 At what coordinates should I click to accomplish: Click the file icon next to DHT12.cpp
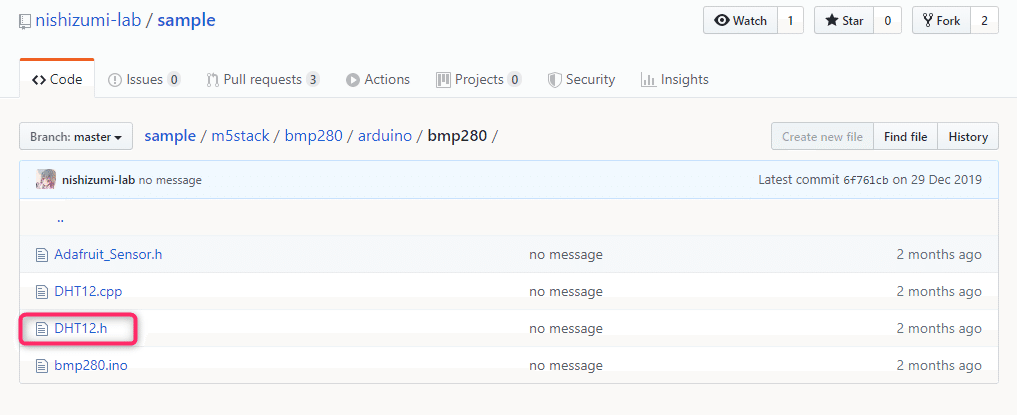coord(42,291)
